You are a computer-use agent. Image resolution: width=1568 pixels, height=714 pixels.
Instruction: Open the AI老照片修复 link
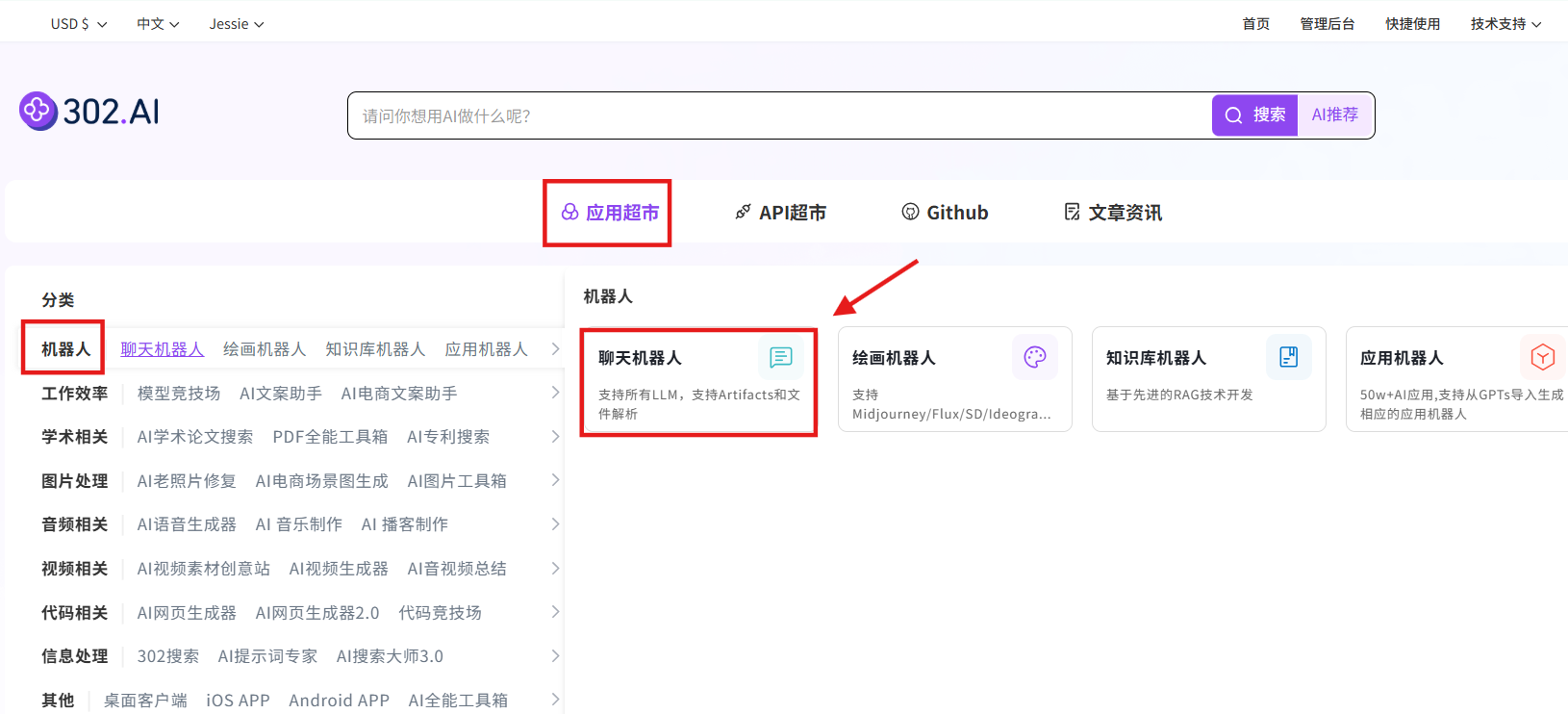click(x=187, y=481)
